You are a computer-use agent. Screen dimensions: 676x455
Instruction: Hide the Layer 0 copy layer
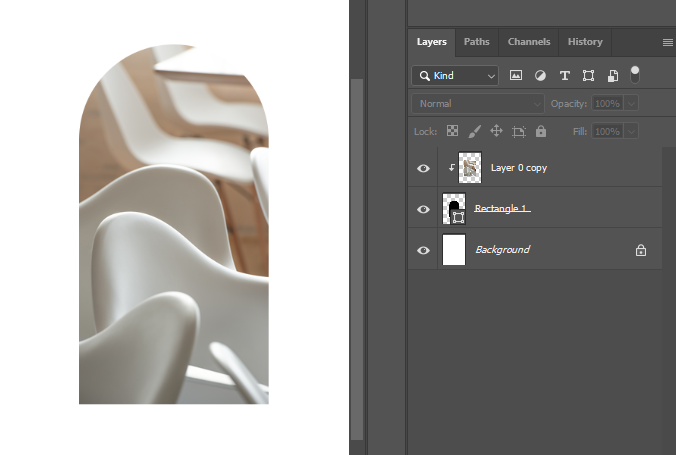pos(423,168)
